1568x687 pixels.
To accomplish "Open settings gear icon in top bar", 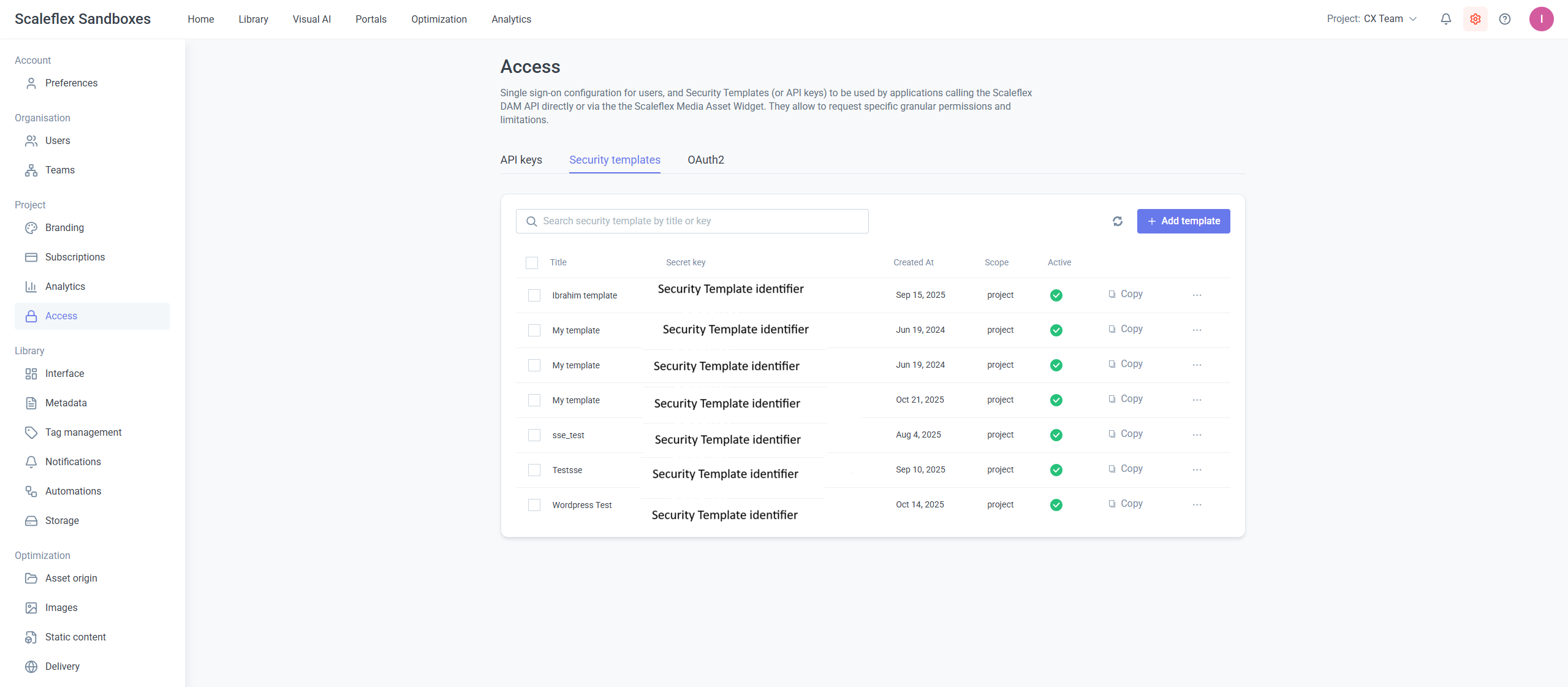I will (1475, 19).
